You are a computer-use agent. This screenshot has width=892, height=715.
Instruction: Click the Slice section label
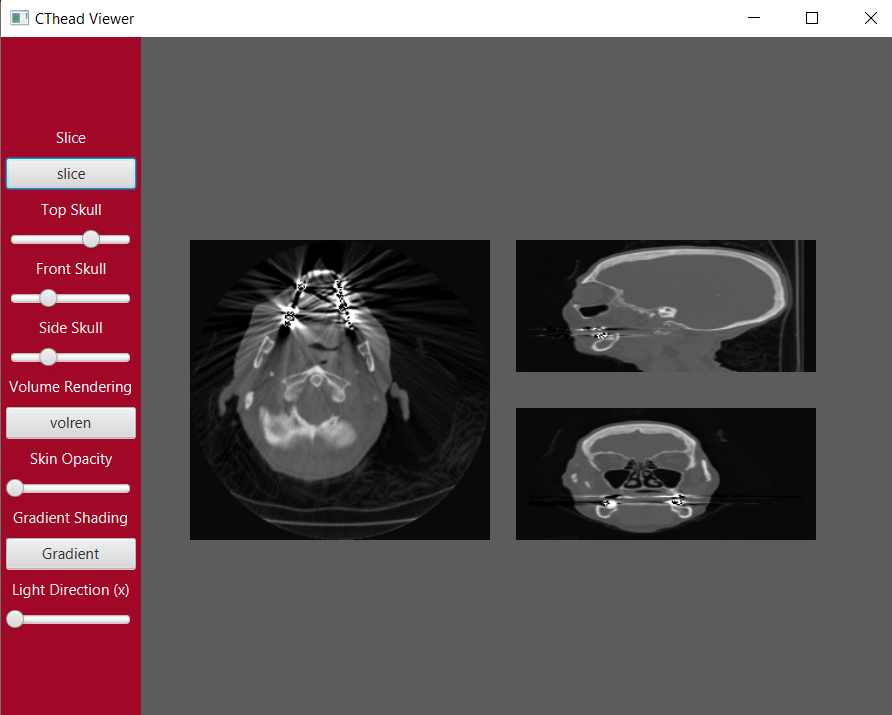[x=70, y=137]
